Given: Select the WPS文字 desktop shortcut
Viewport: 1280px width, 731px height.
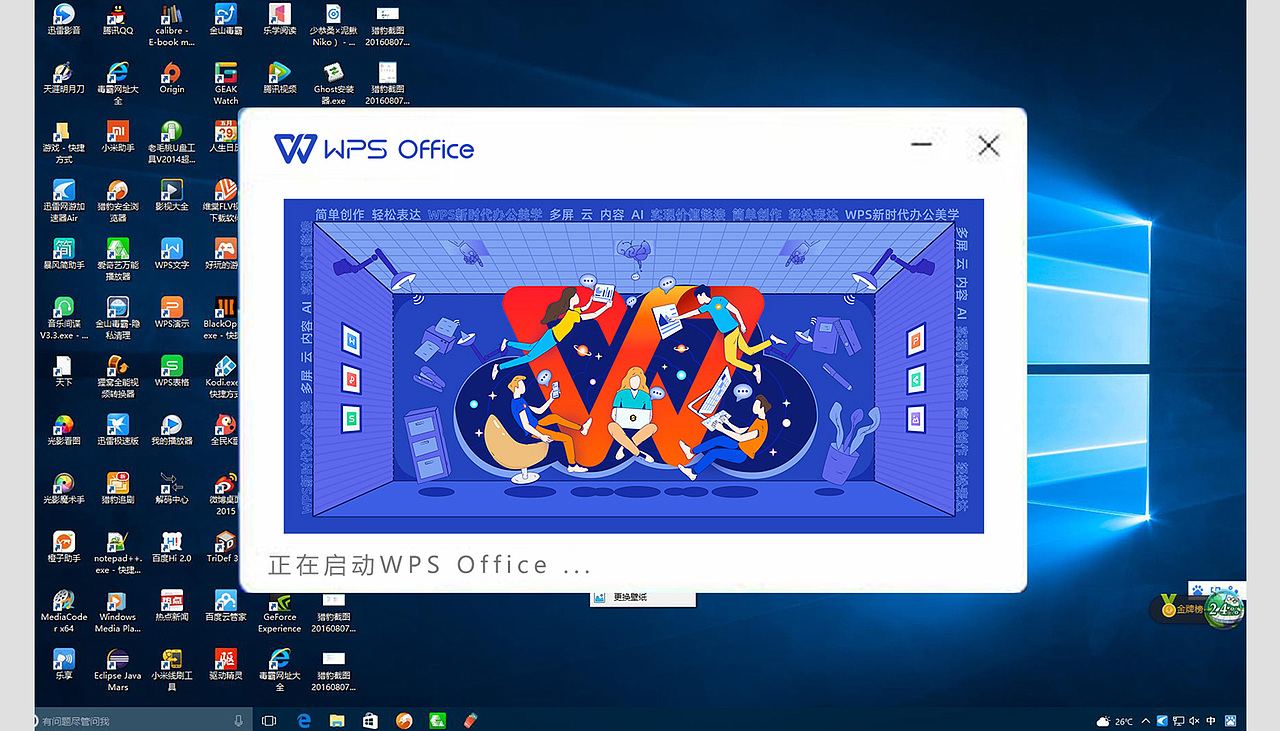Looking at the screenshot, I should (172, 254).
